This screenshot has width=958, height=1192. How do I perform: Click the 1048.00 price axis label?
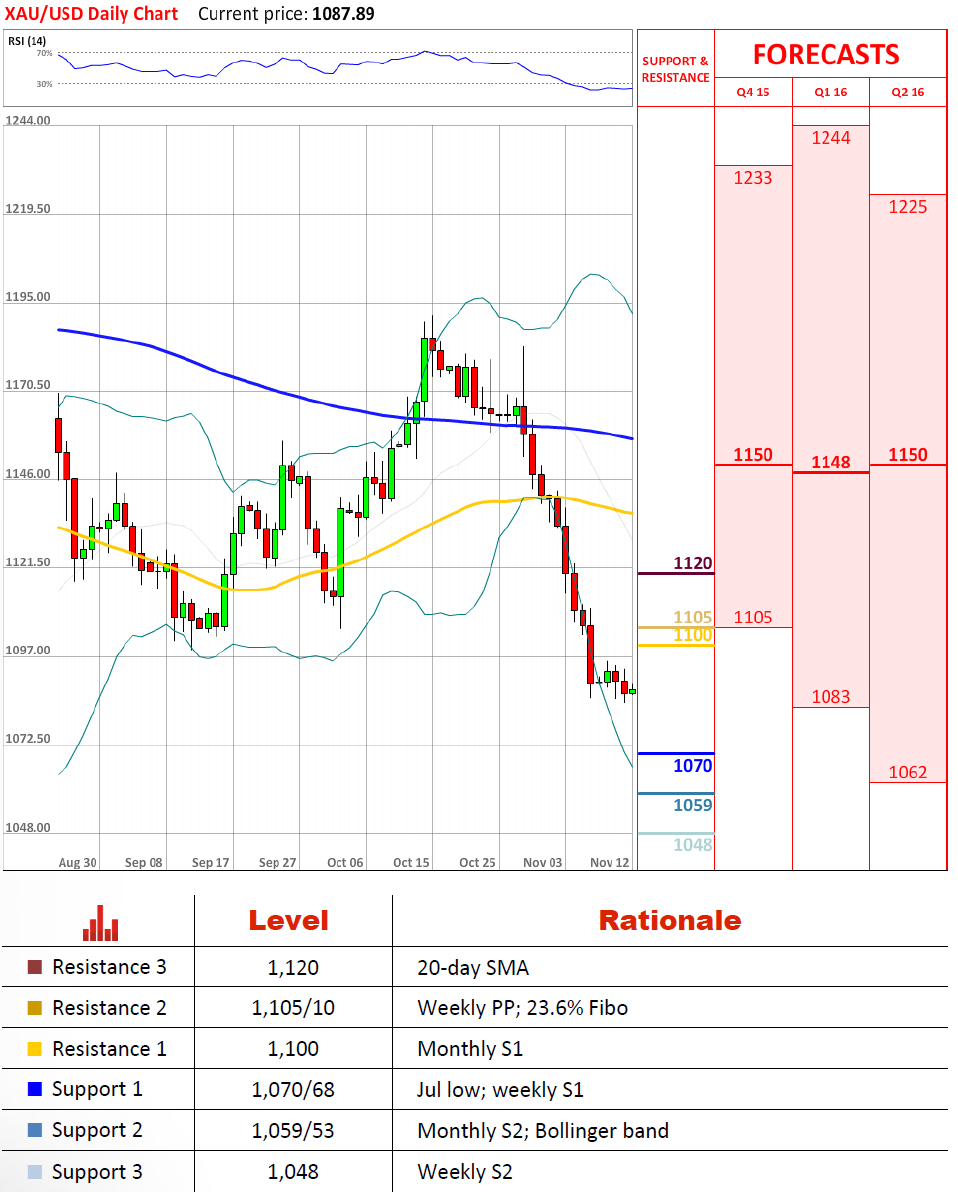point(27,828)
